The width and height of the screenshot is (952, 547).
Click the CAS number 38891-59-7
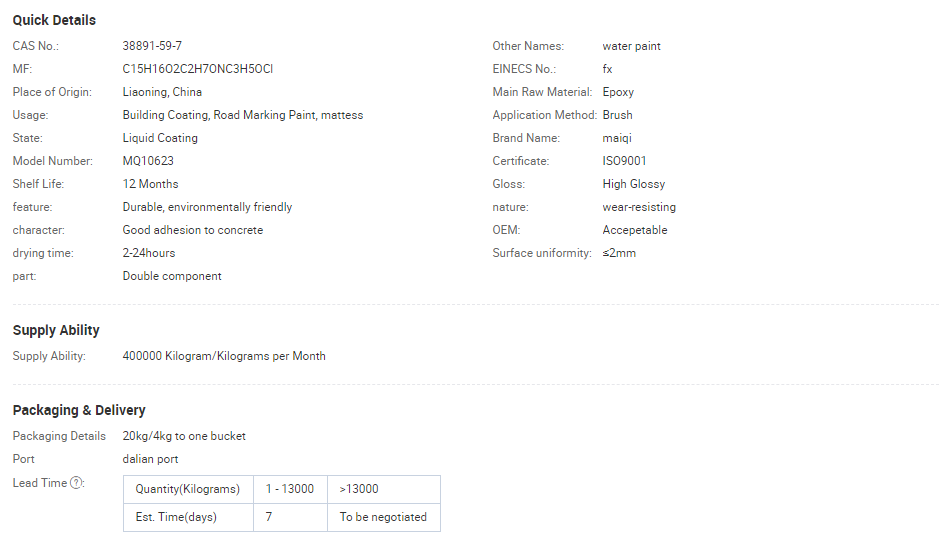click(x=152, y=46)
